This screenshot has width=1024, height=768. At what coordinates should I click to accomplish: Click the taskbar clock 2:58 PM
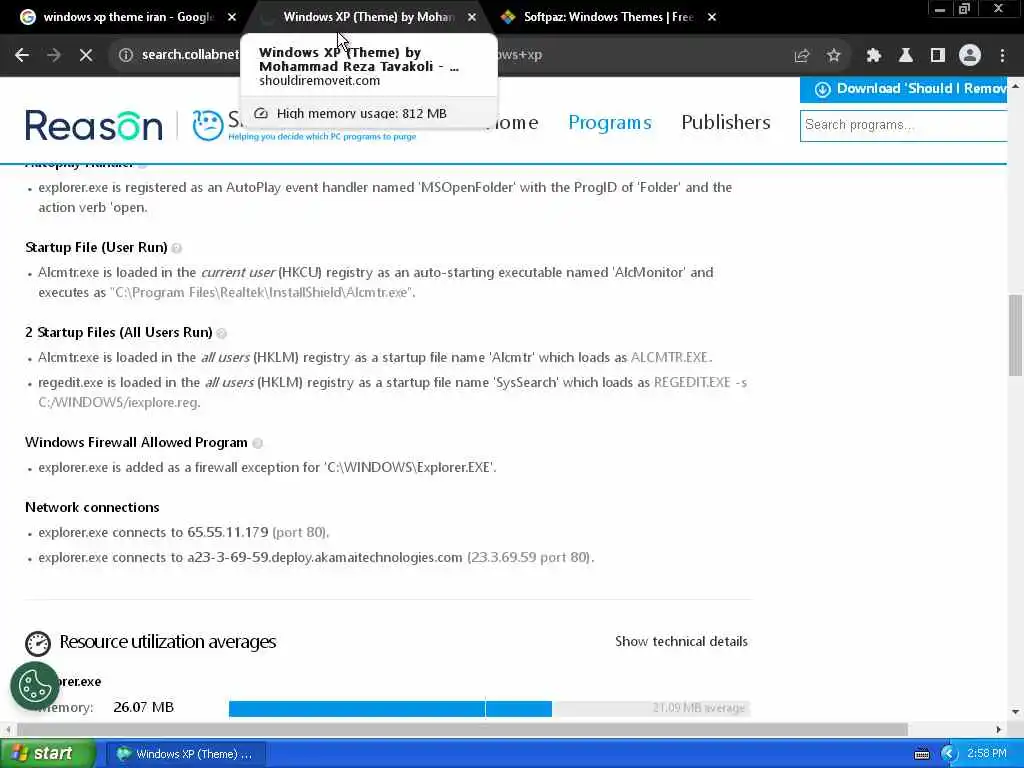[987, 754]
